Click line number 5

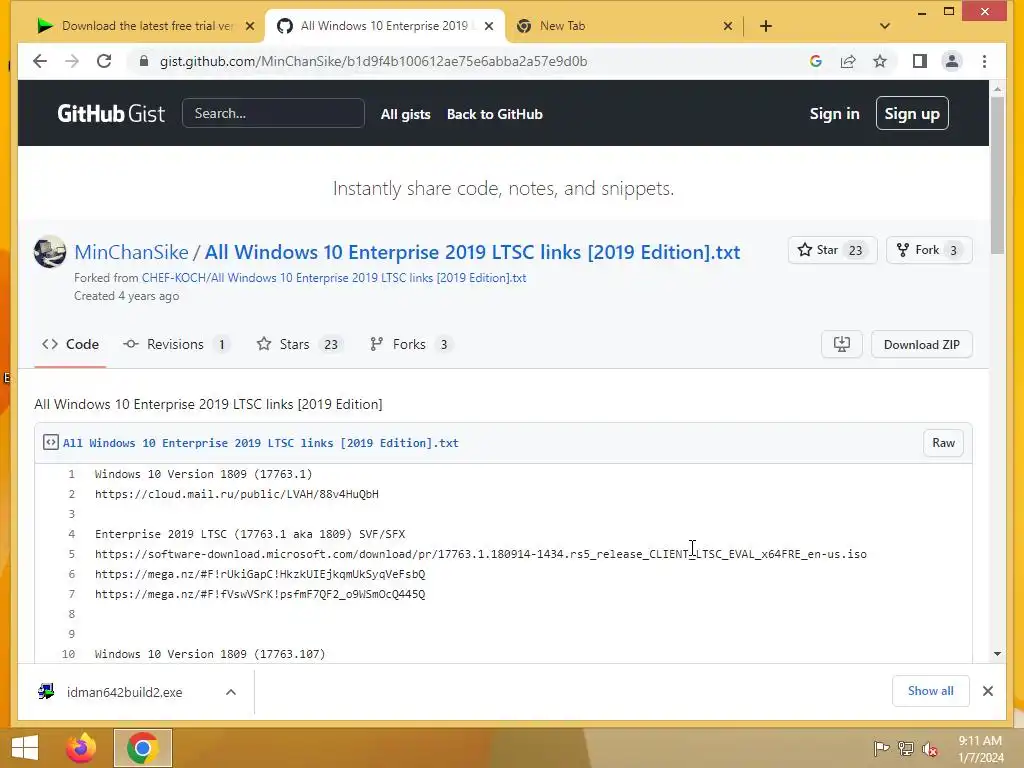pyautogui.click(x=71, y=554)
